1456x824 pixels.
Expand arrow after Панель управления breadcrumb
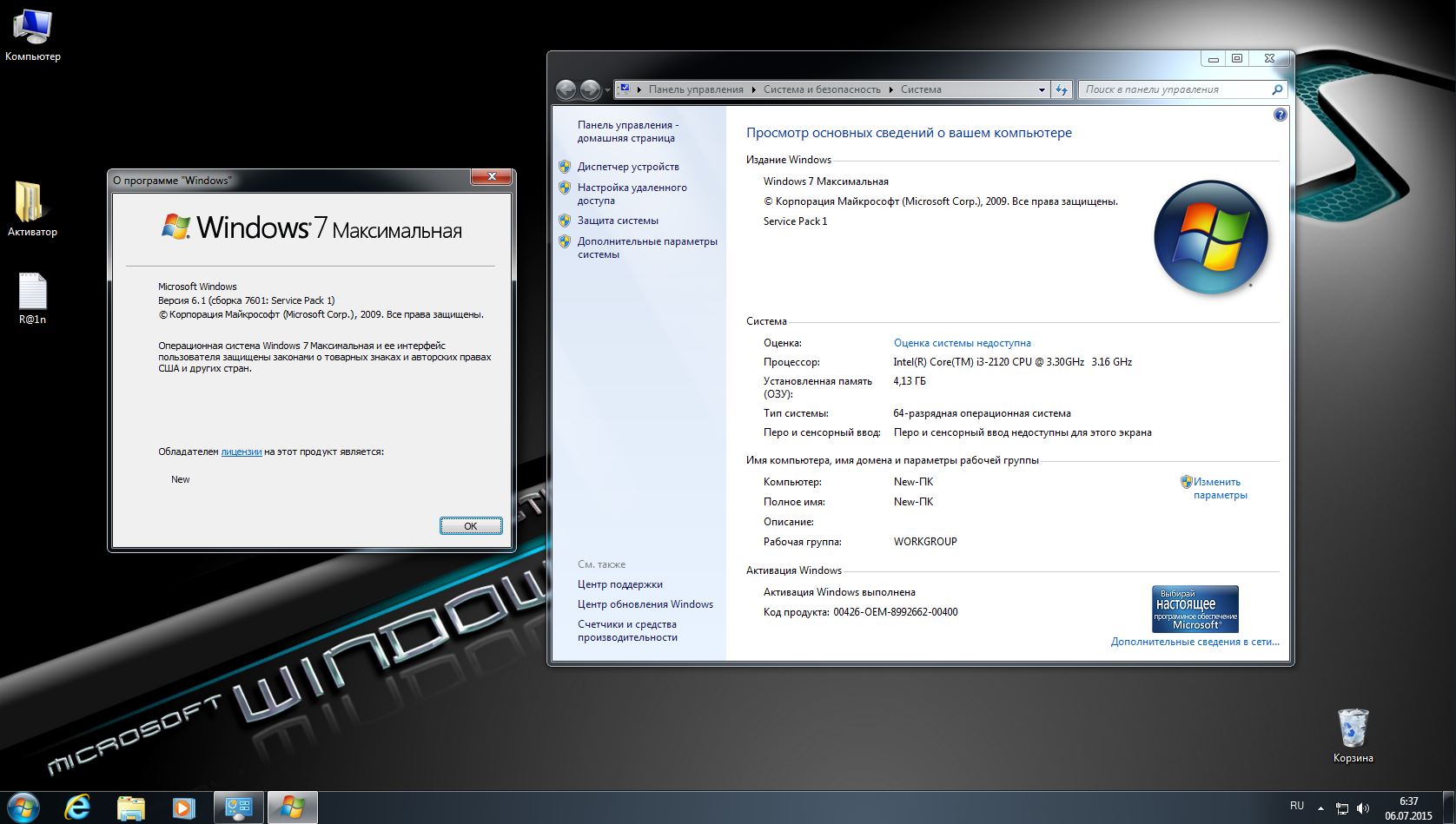pos(754,89)
